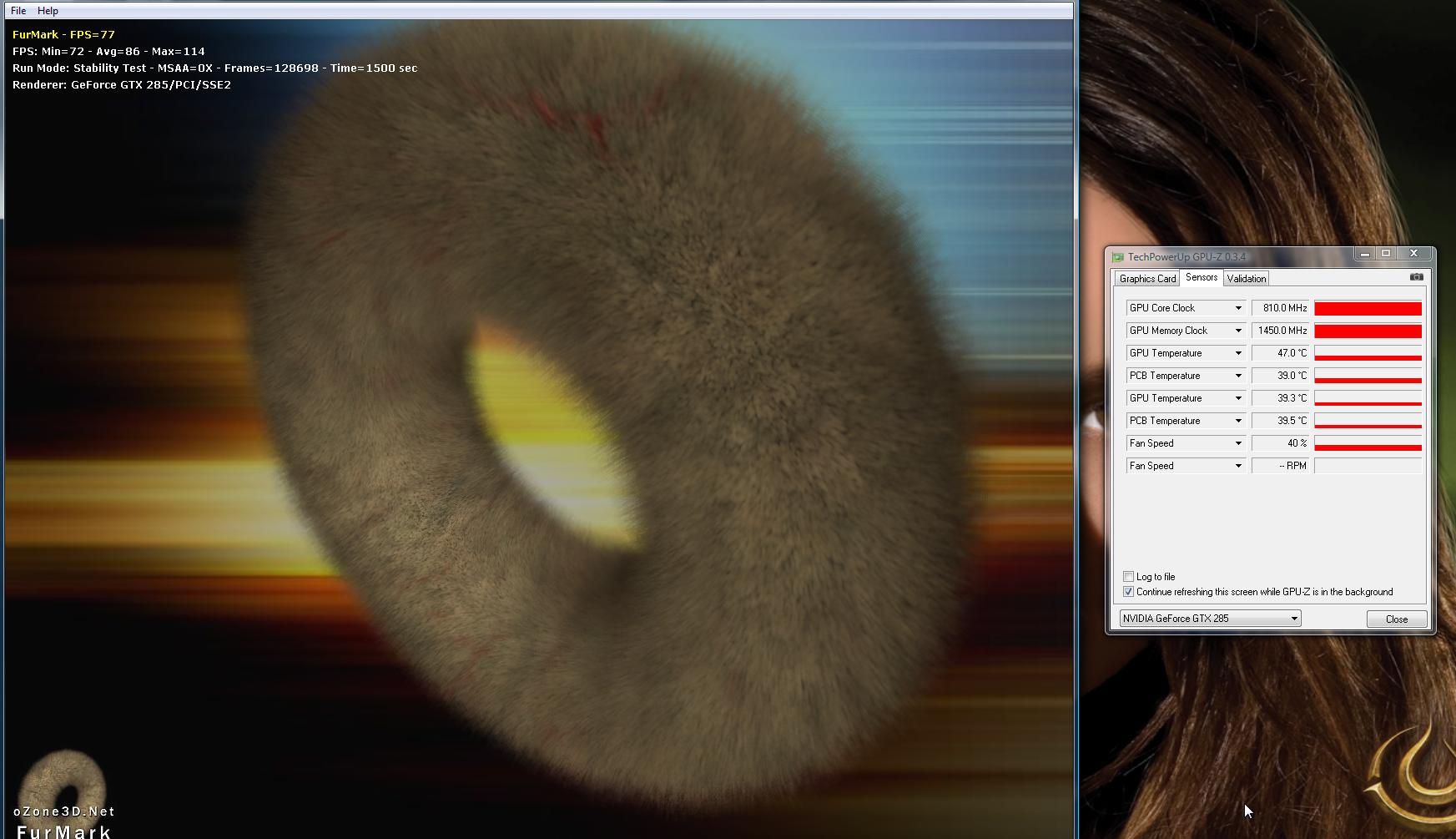Select the Sensors tab in GPU-Z
The image size is (1456, 839).
click(1201, 277)
